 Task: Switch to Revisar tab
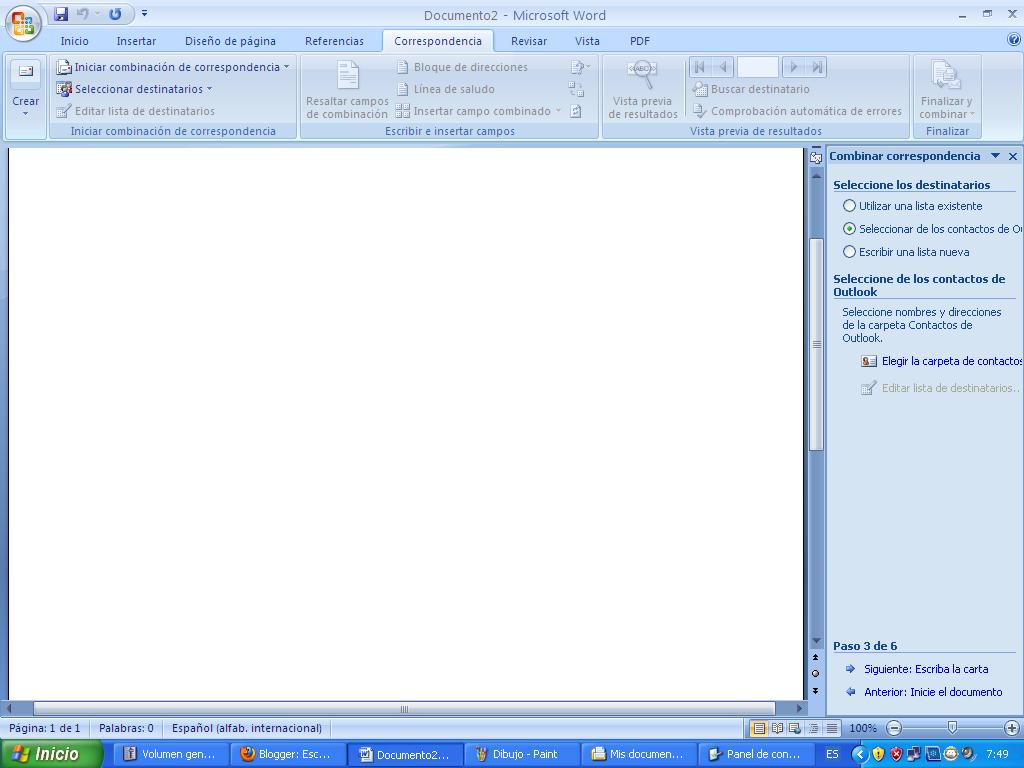click(528, 41)
